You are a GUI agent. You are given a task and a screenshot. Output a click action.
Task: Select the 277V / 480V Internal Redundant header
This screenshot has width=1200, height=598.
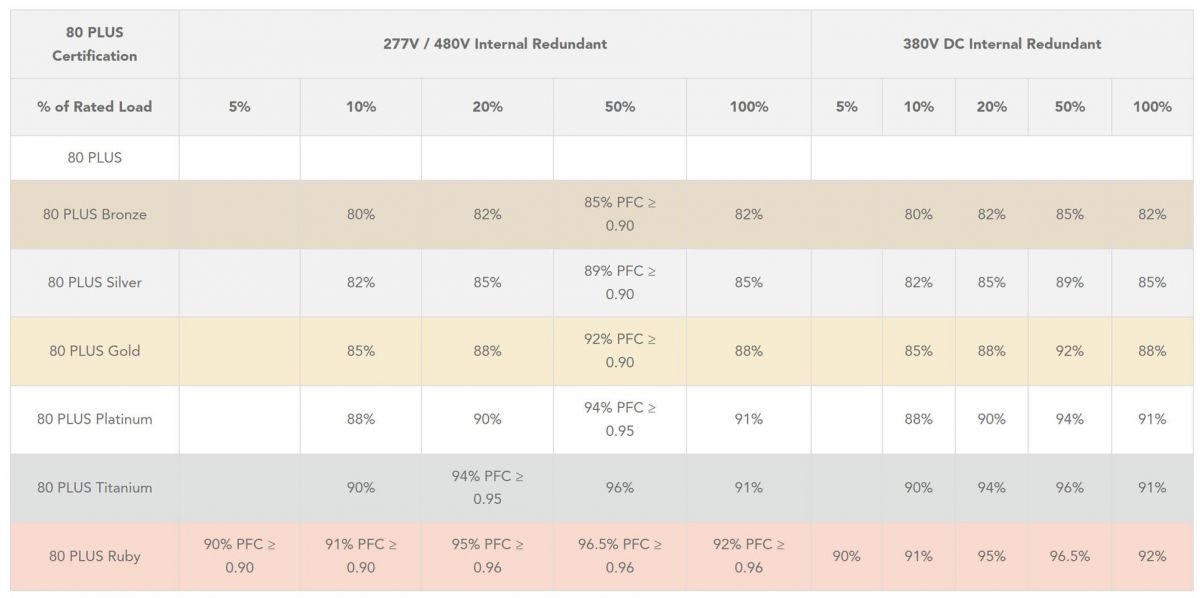coord(495,44)
